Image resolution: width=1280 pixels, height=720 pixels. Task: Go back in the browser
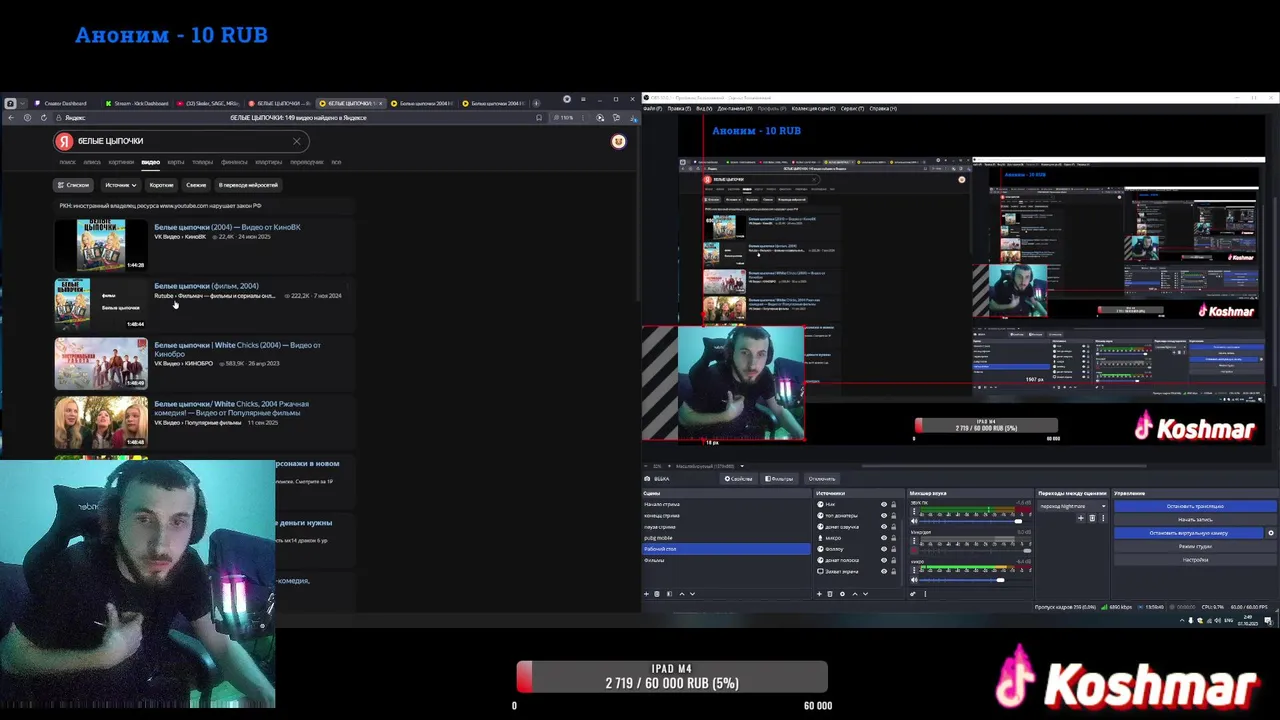(11, 117)
